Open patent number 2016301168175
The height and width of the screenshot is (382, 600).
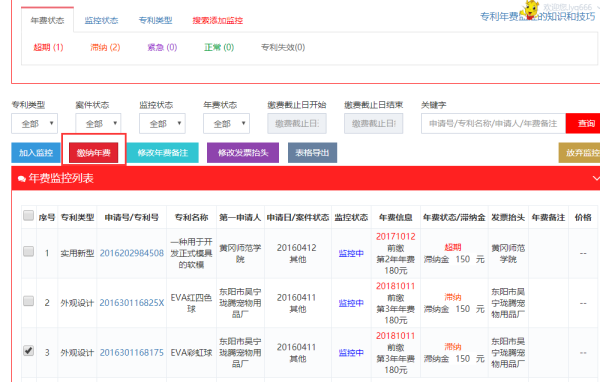(132, 353)
